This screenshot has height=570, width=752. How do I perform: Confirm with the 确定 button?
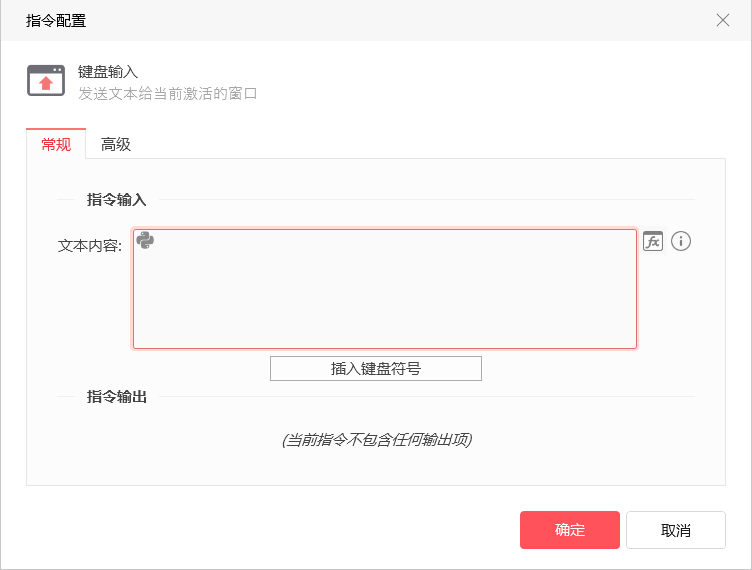[x=570, y=530]
